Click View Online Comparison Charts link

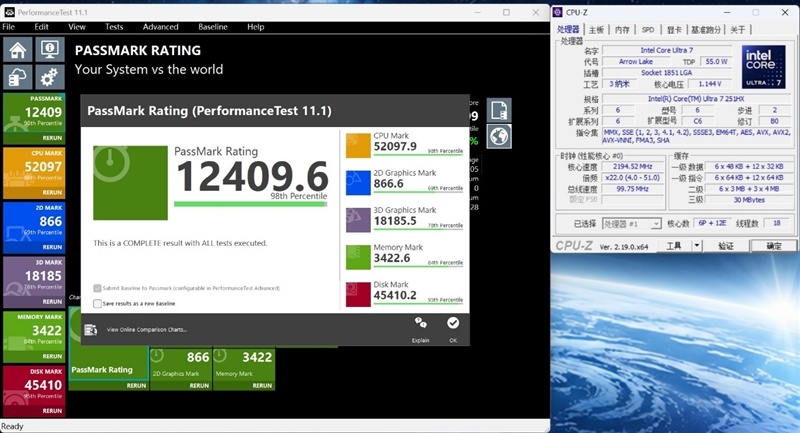tap(147, 330)
